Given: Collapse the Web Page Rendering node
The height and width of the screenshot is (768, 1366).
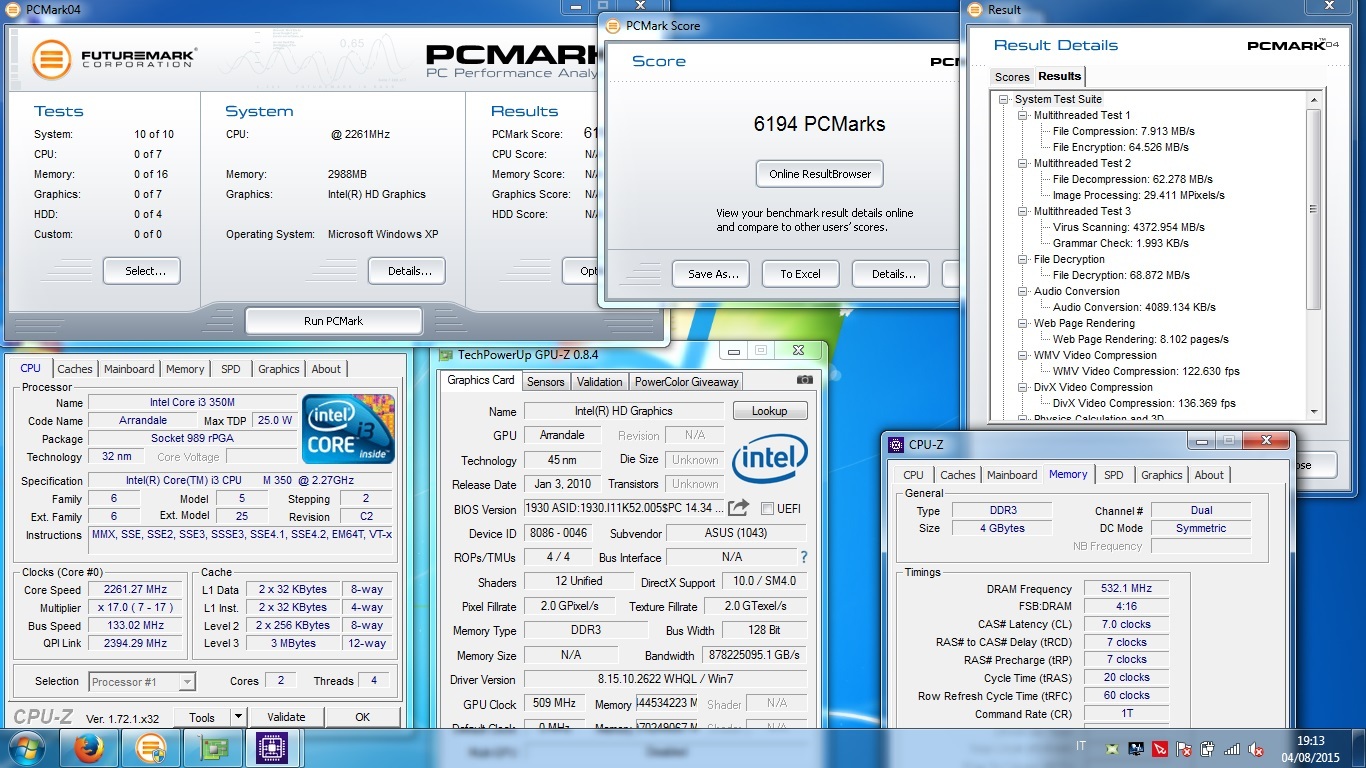Looking at the screenshot, I should (1023, 323).
